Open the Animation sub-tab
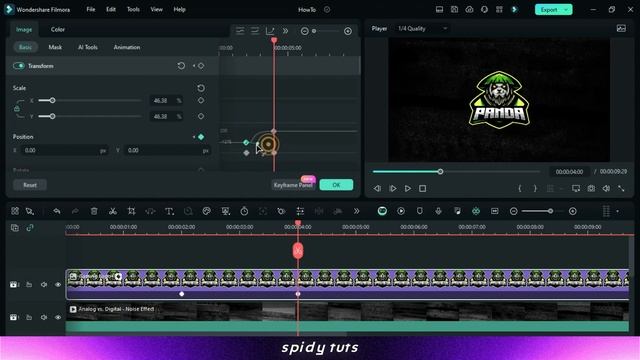Screen dimensions: 640x360 127,47
